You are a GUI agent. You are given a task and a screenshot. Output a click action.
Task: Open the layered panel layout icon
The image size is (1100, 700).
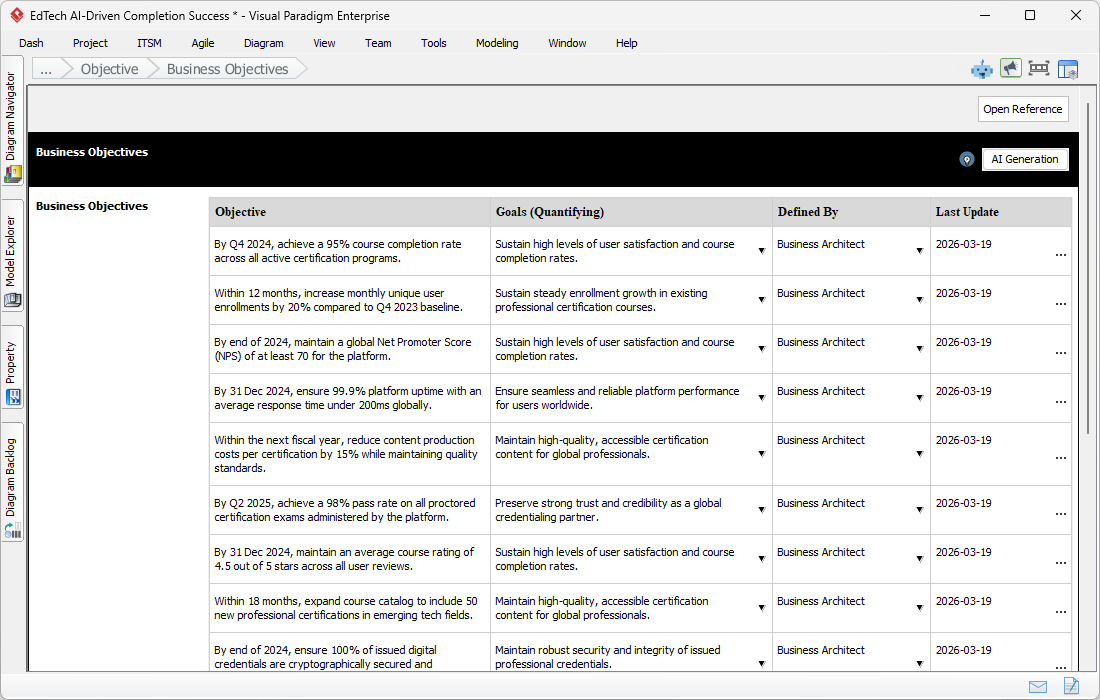[x=1068, y=69]
